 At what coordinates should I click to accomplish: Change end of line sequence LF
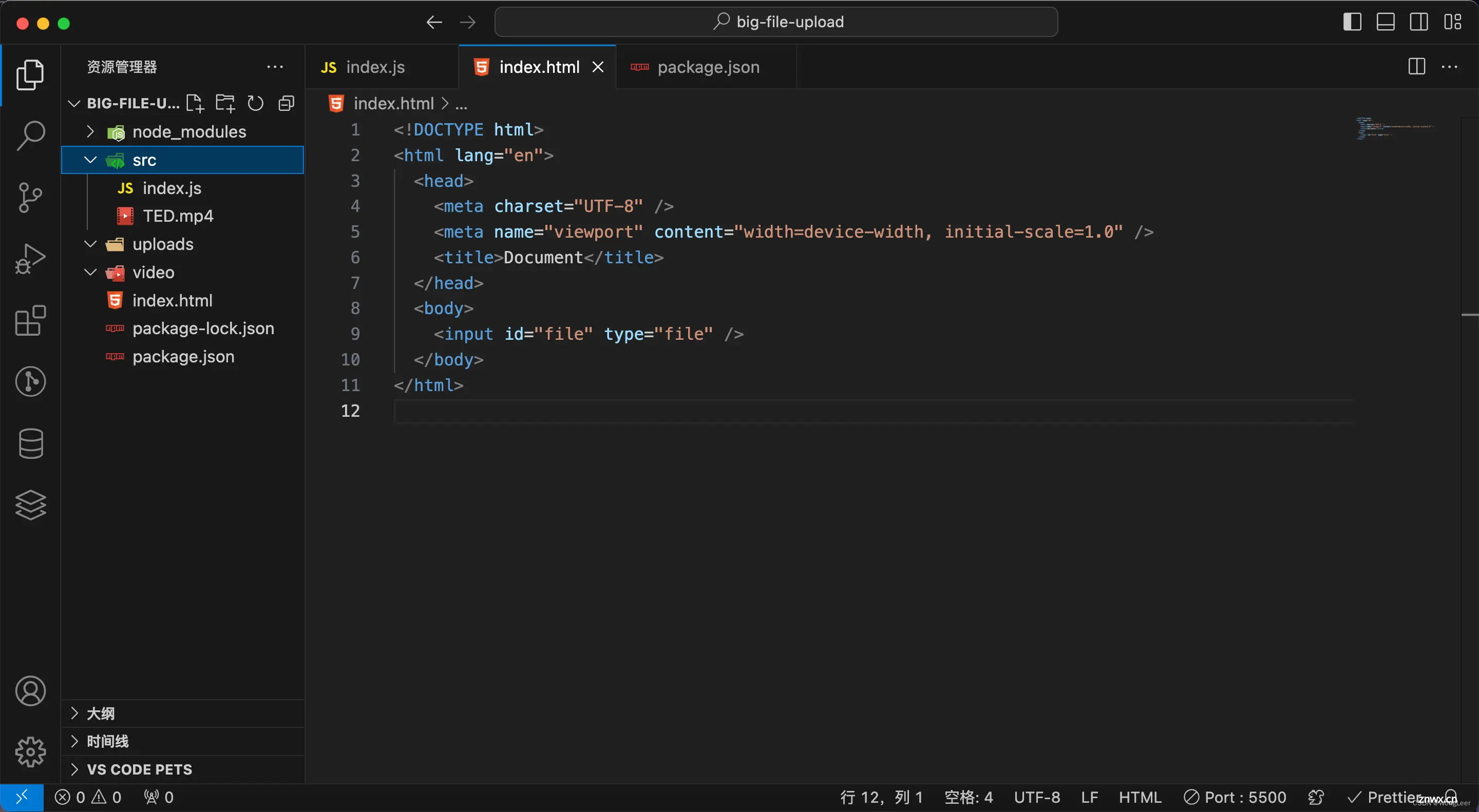tap(1089, 797)
